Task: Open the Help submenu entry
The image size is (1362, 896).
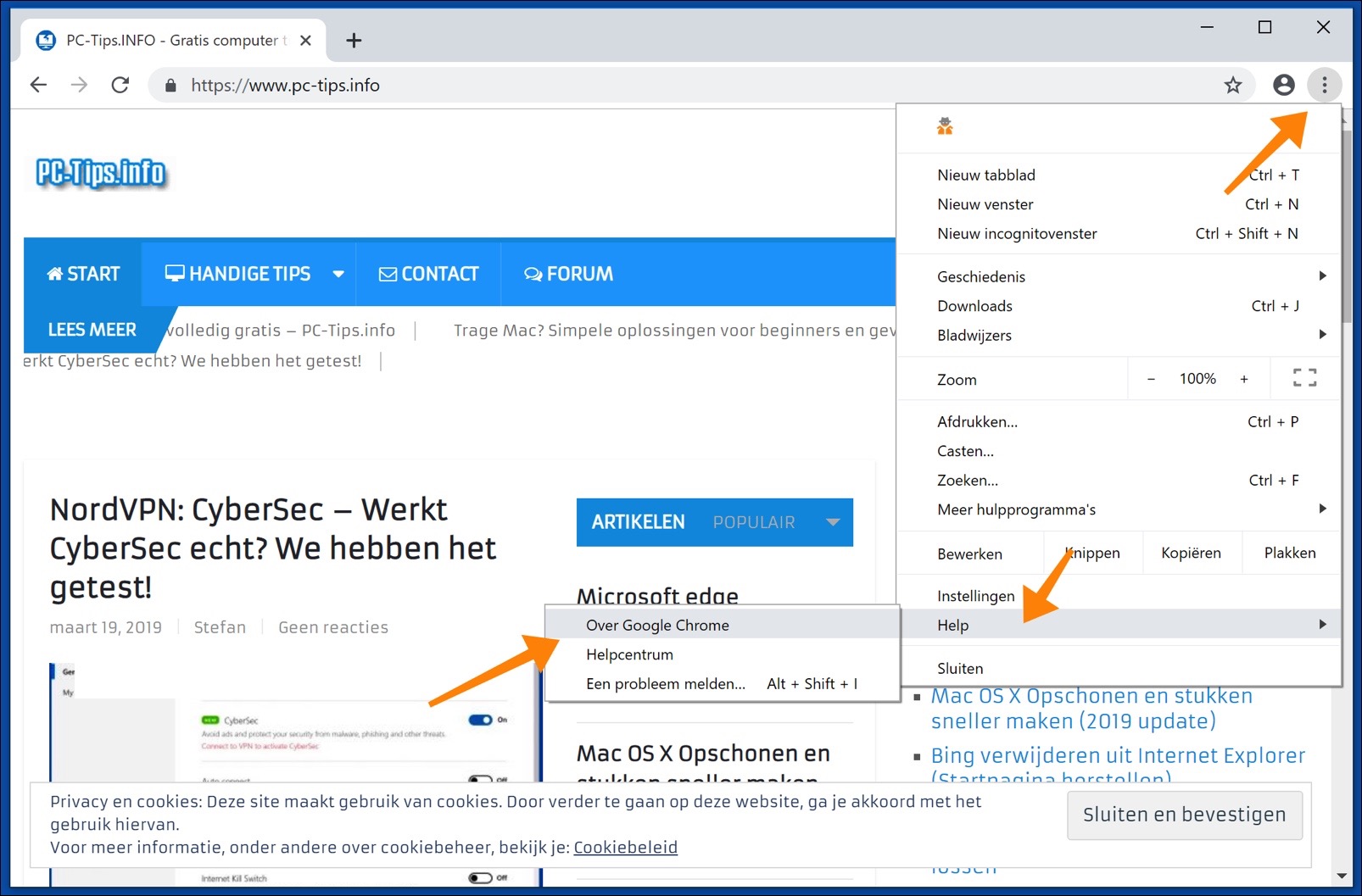Action: (x=1119, y=625)
